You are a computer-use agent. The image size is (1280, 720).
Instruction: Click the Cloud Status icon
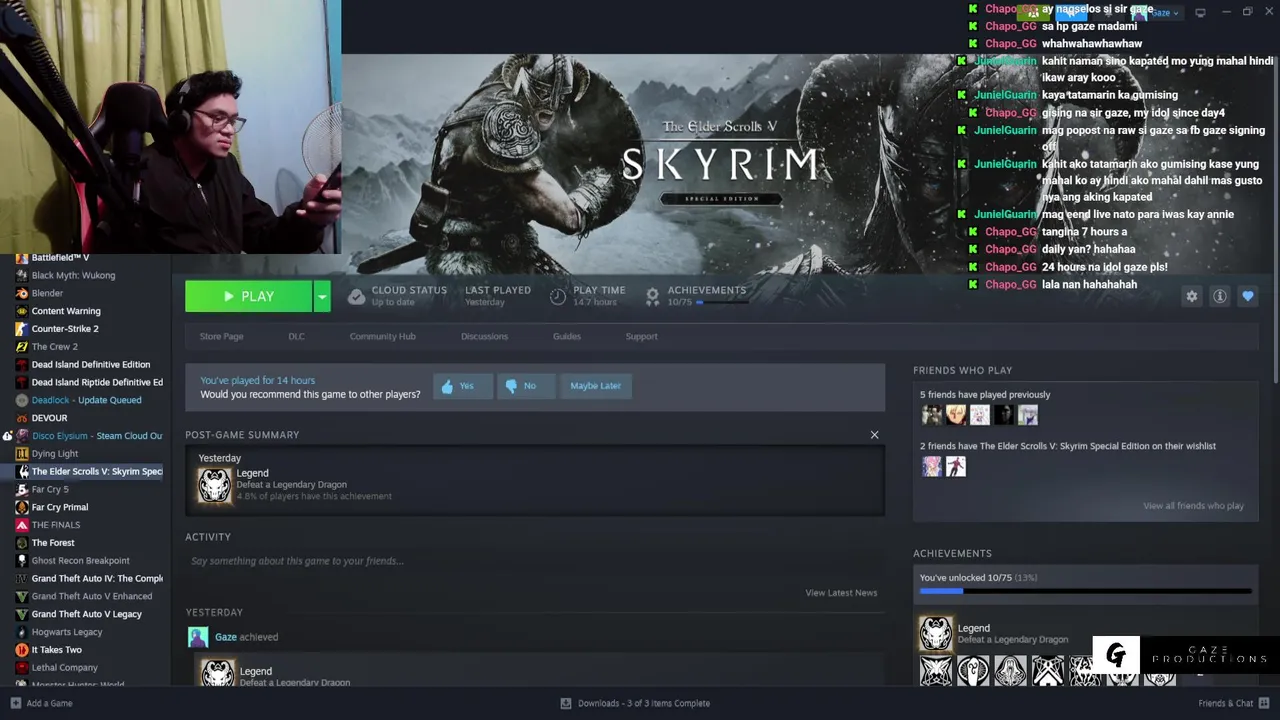coord(356,296)
